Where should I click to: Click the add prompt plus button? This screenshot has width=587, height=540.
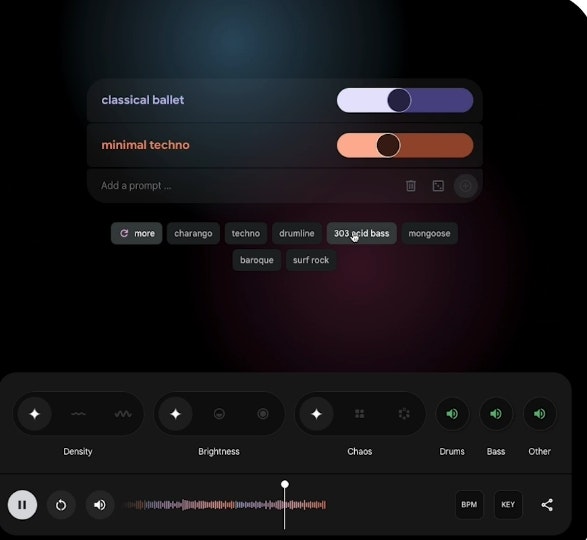[x=465, y=186]
